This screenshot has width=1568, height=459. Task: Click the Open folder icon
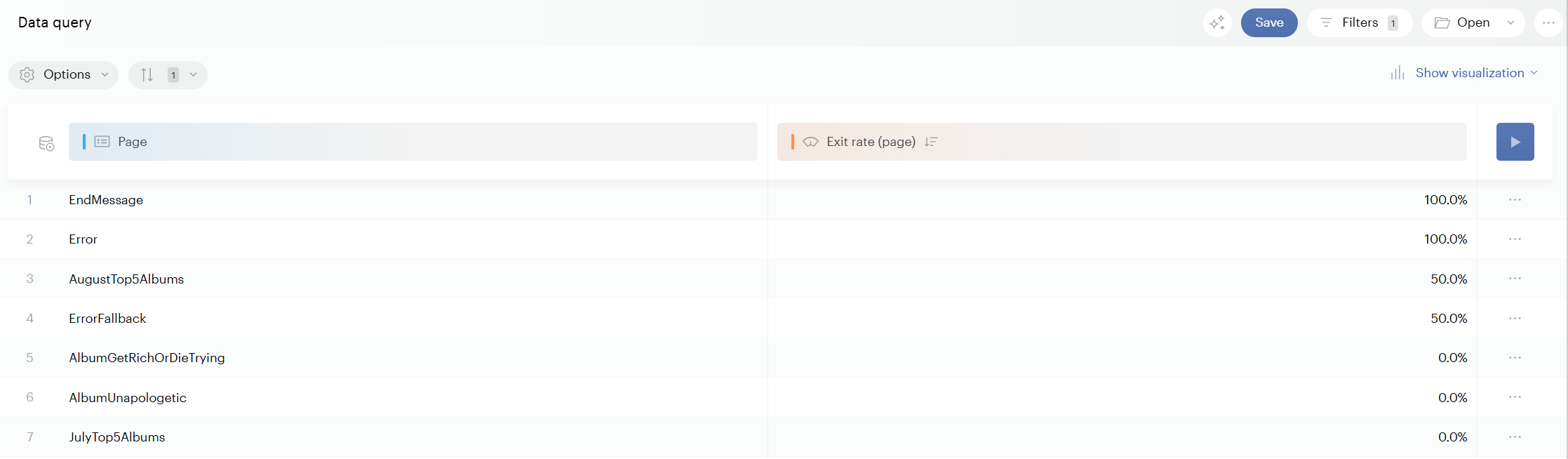tap(1442, 23)
